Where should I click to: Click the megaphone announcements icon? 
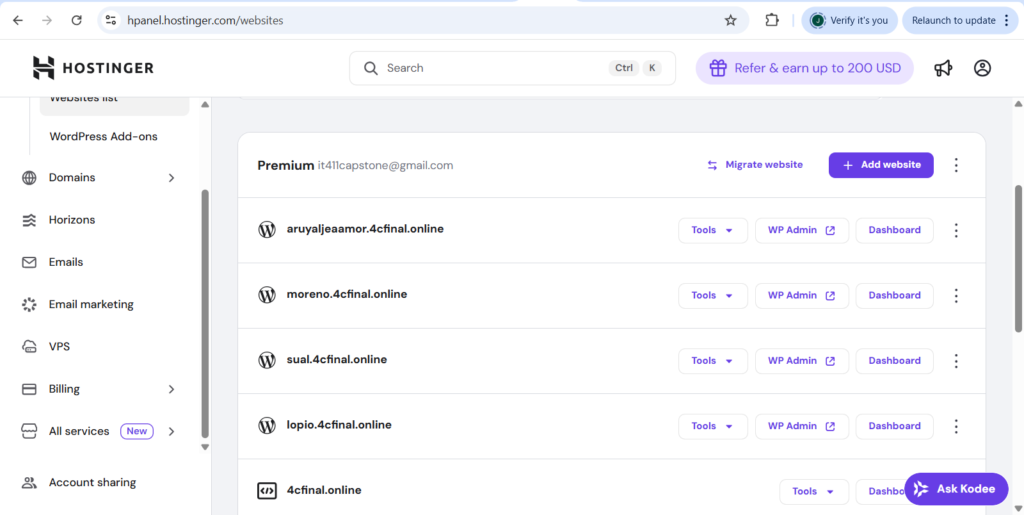click(943, 68)
